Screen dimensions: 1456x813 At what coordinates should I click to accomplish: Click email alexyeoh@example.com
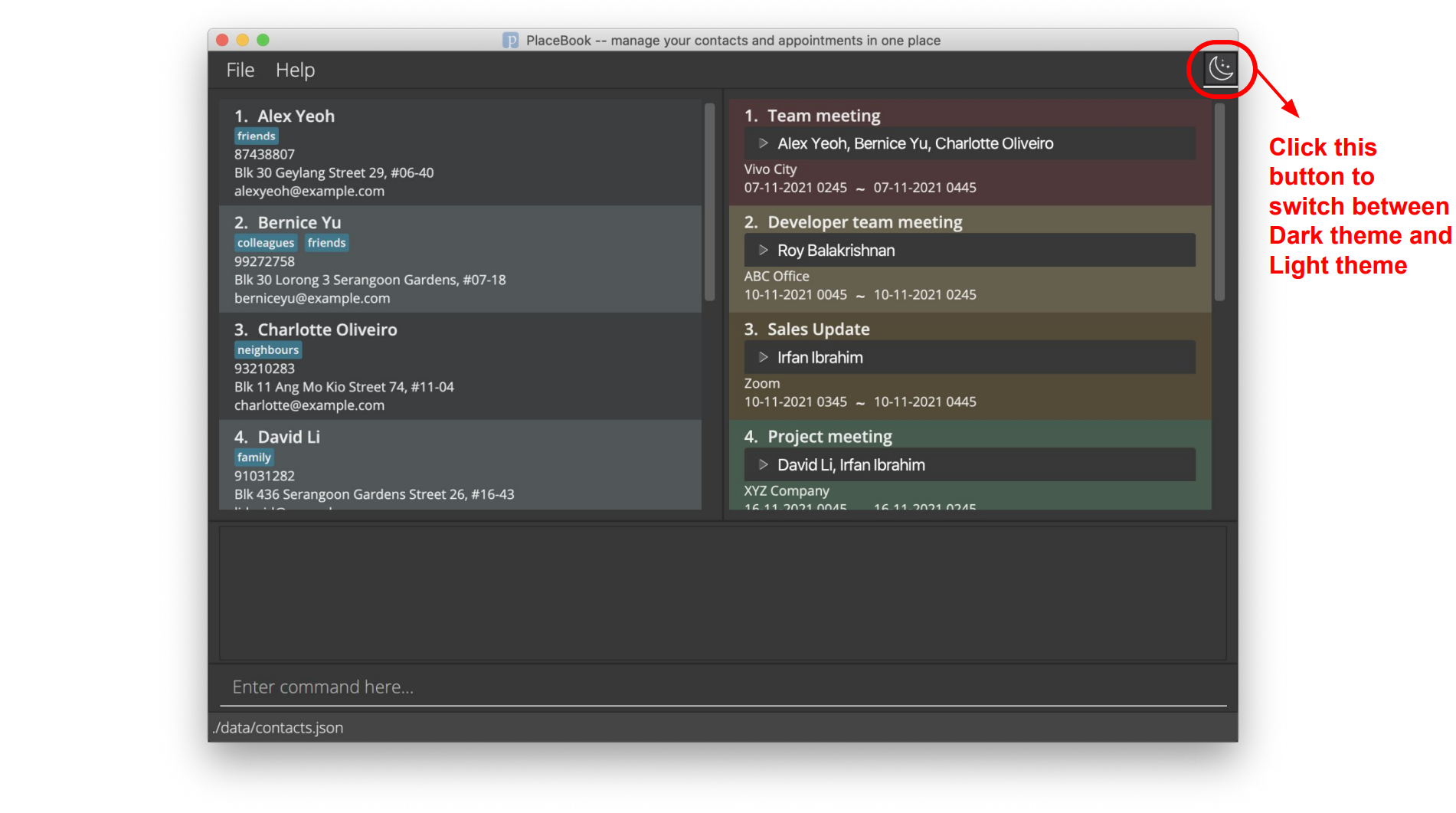[309, 192]
